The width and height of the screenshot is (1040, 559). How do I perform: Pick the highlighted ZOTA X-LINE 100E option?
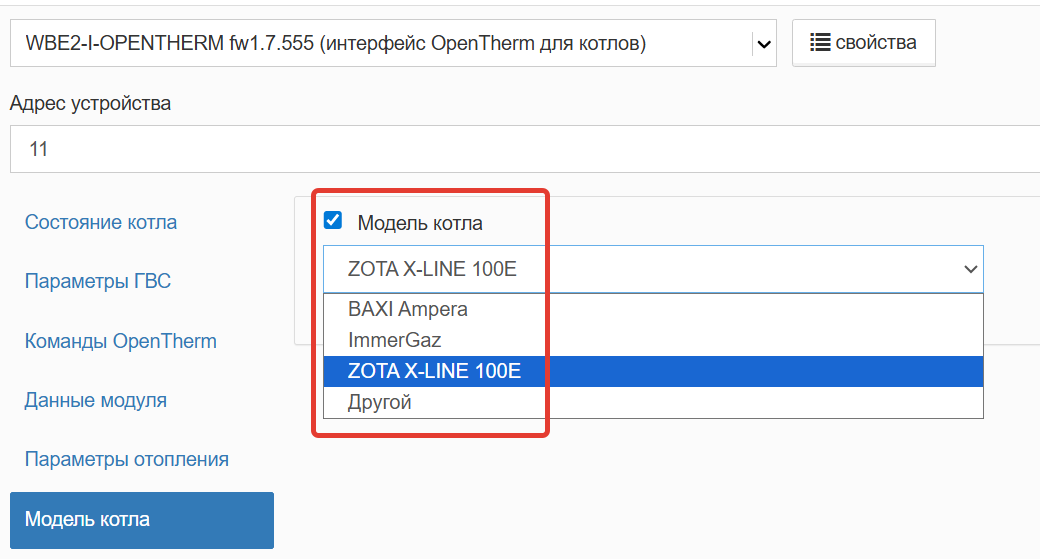pyautogui.click(x=434, y=371)
